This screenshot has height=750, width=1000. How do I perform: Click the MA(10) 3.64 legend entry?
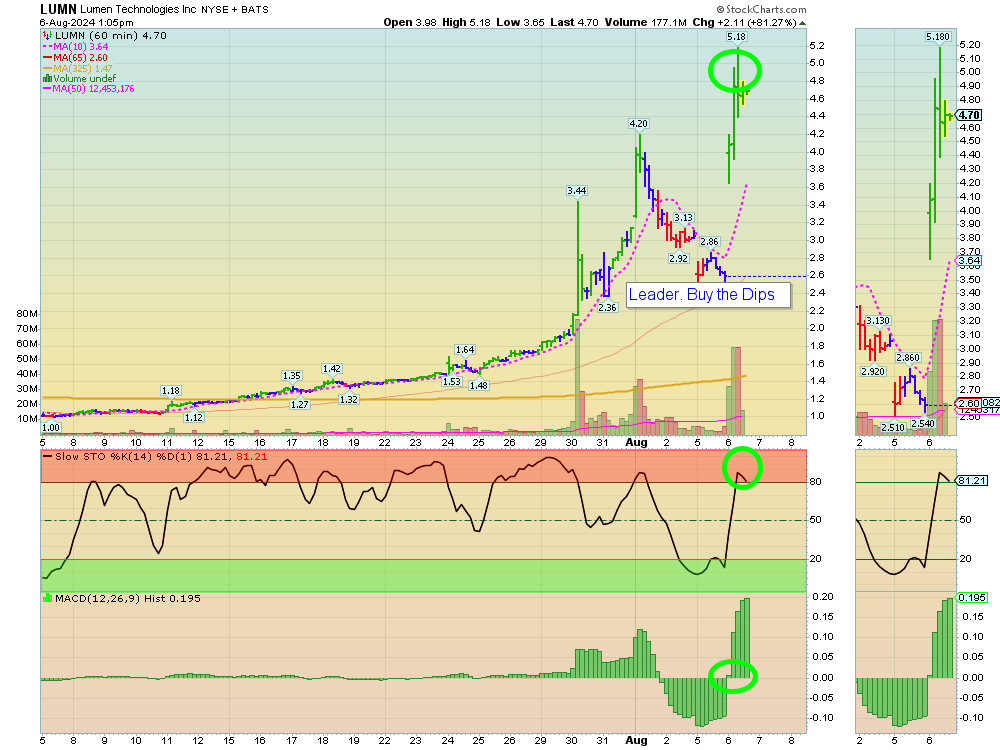[75, 47]
